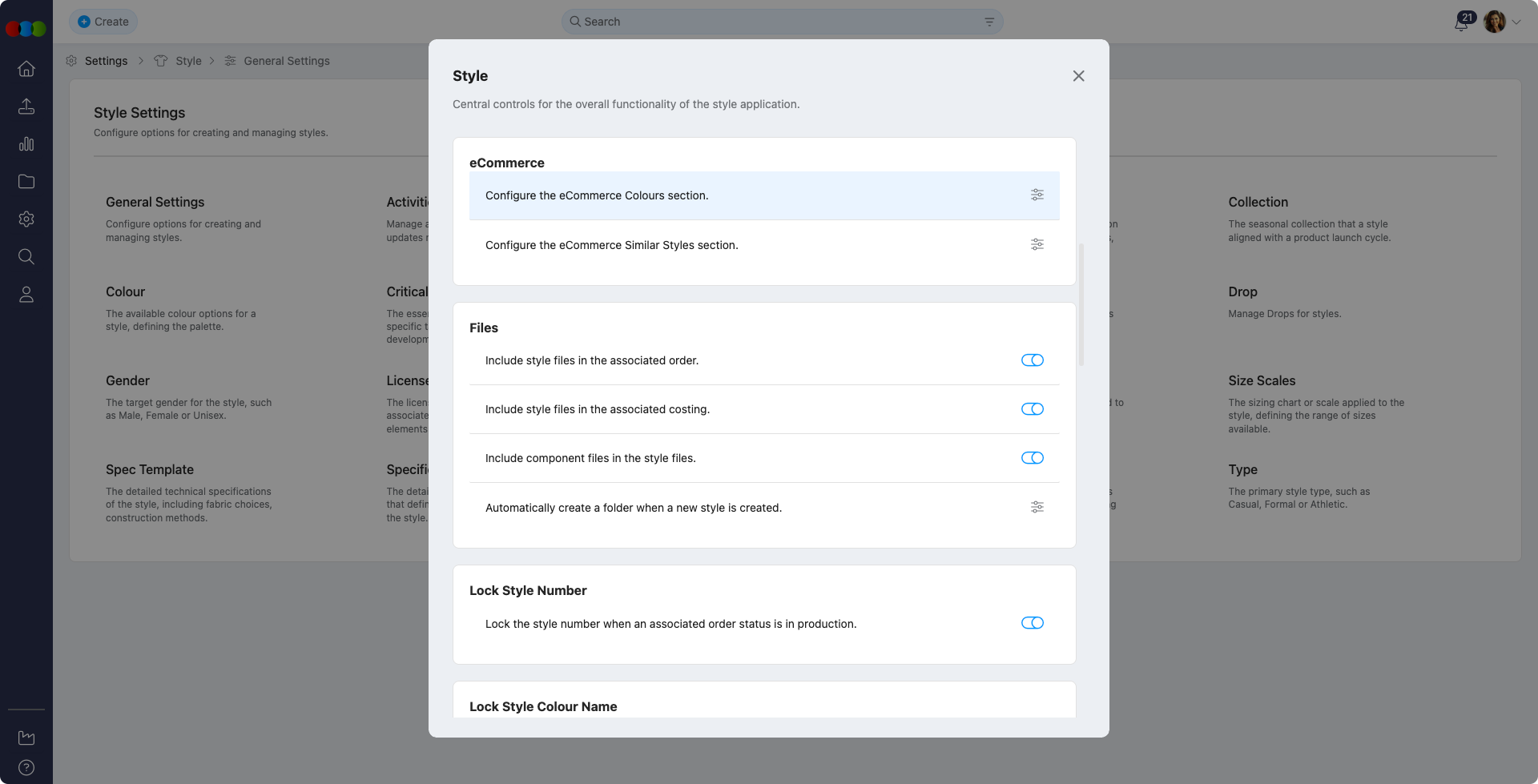Go to Settings in the breadcrumb
Screen dimensions: 1538x784
[x=106, y=61]
